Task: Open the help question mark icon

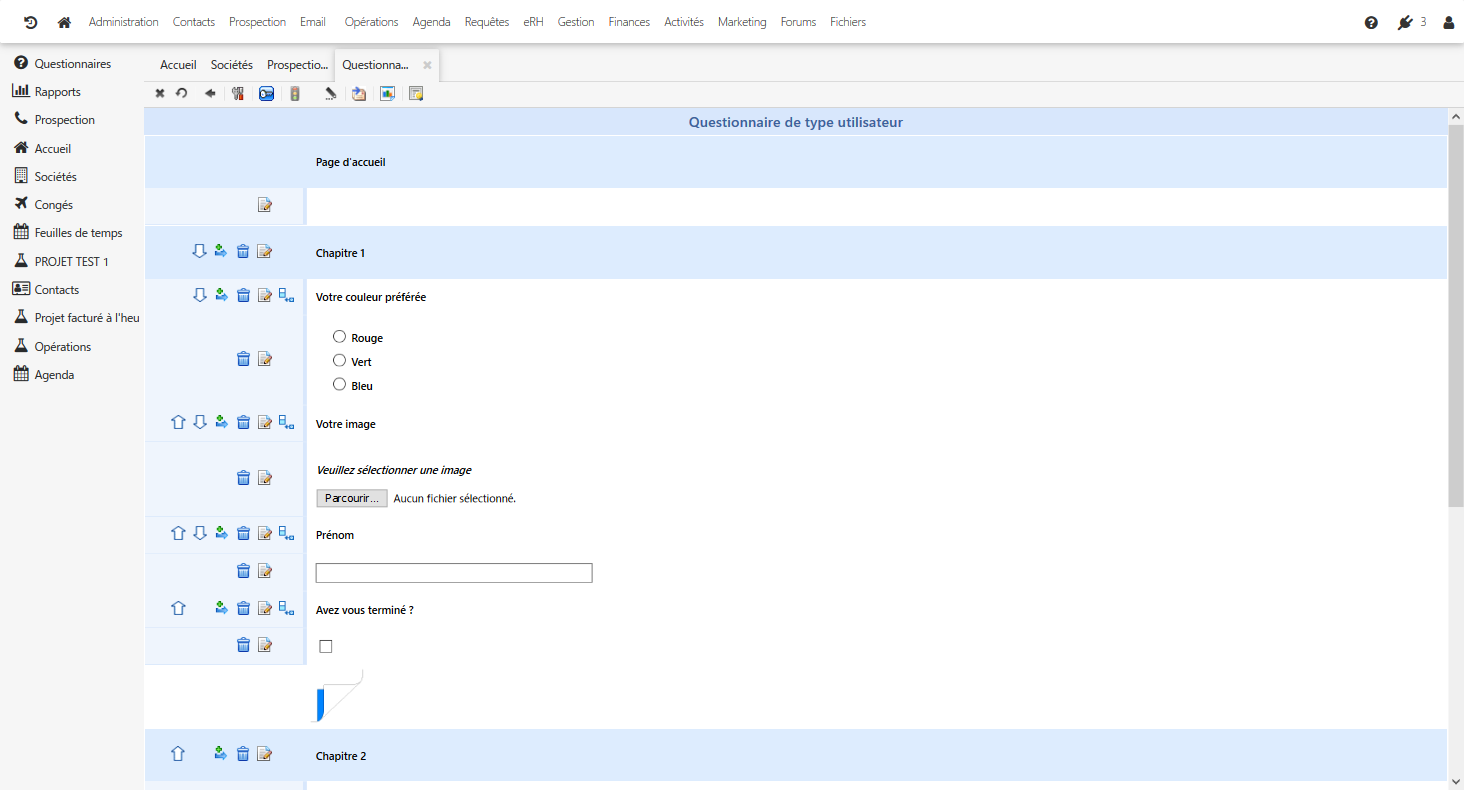Action: pos(1371,22)
